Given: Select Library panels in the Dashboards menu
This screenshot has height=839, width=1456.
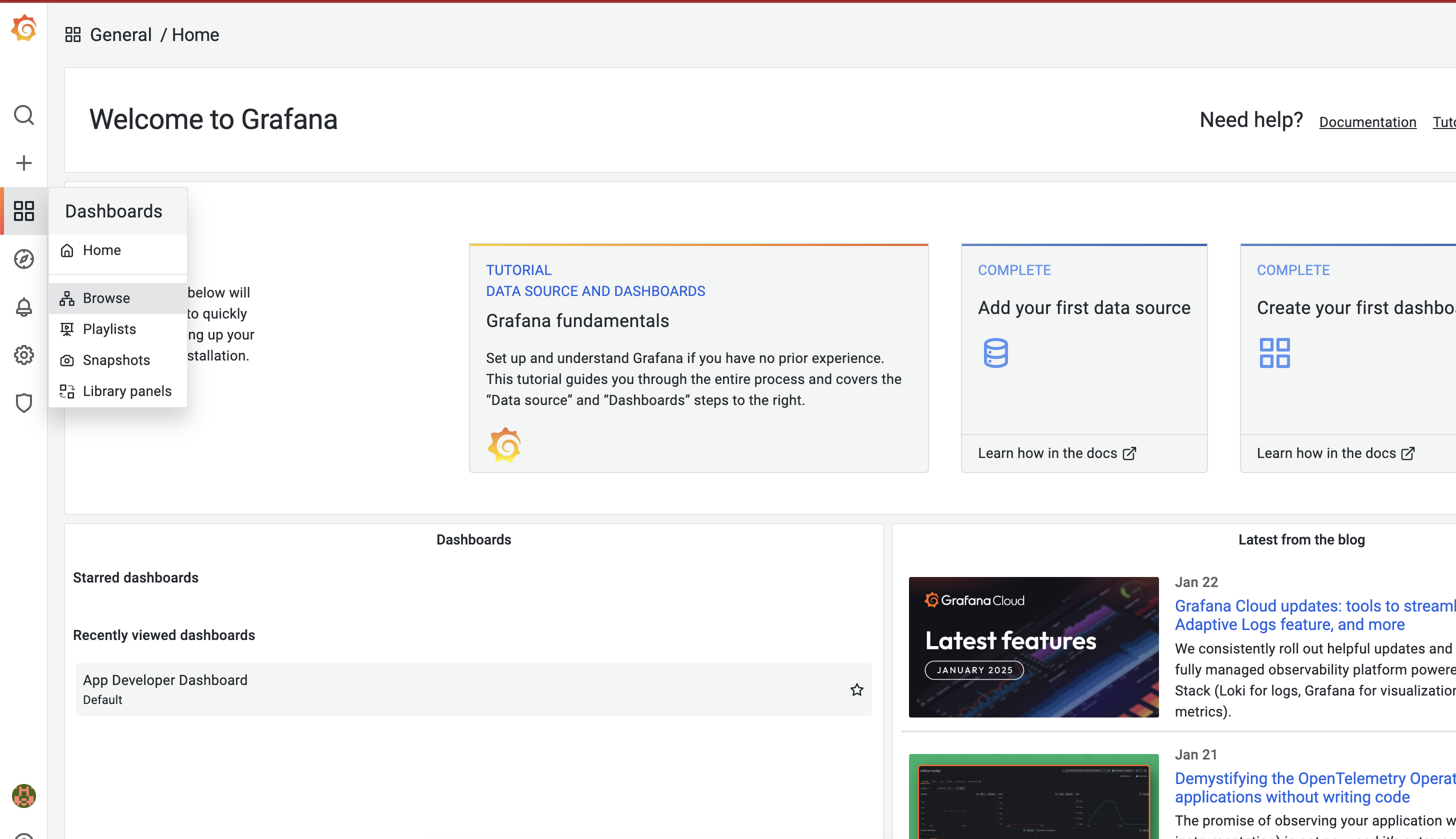Looking at the screenshot, I should [x=118, y=391].
